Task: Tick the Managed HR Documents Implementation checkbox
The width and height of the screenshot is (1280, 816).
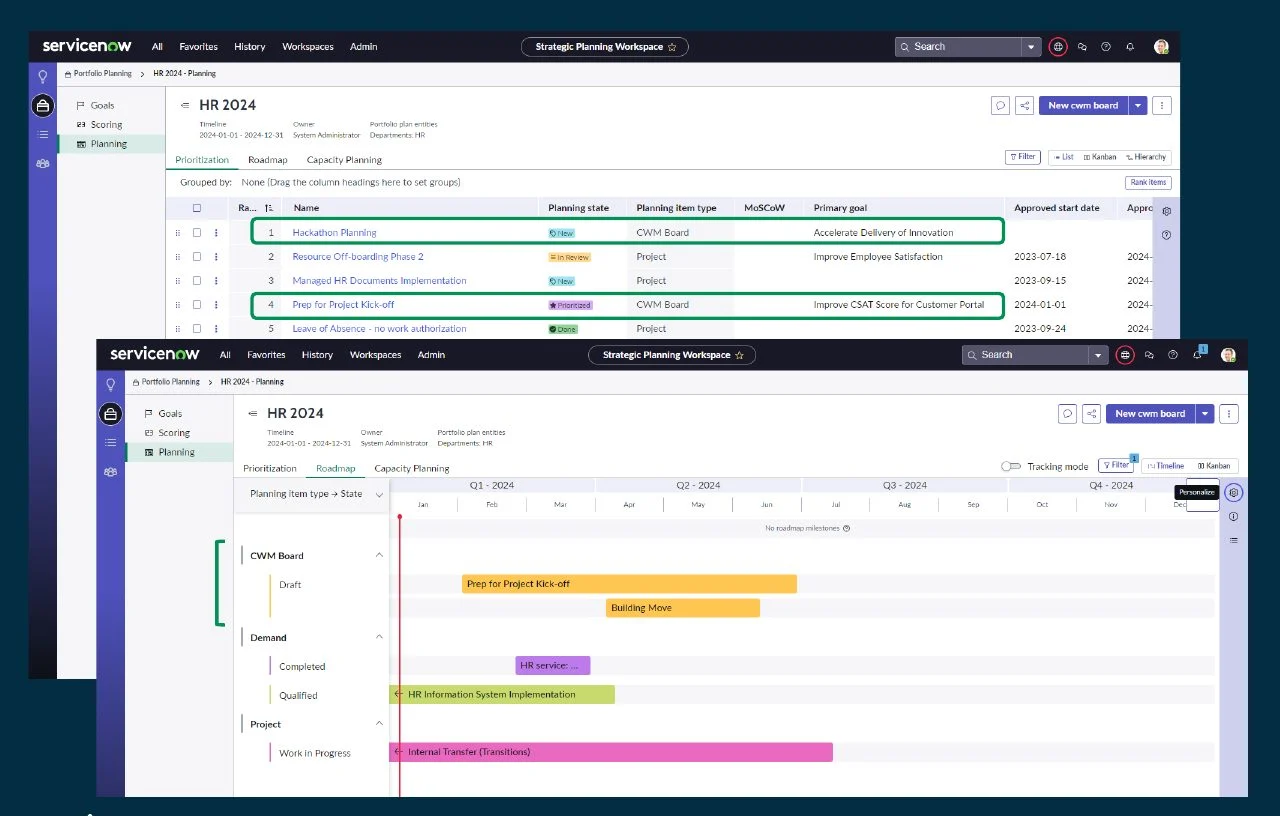Action: [x=197, y=281]
